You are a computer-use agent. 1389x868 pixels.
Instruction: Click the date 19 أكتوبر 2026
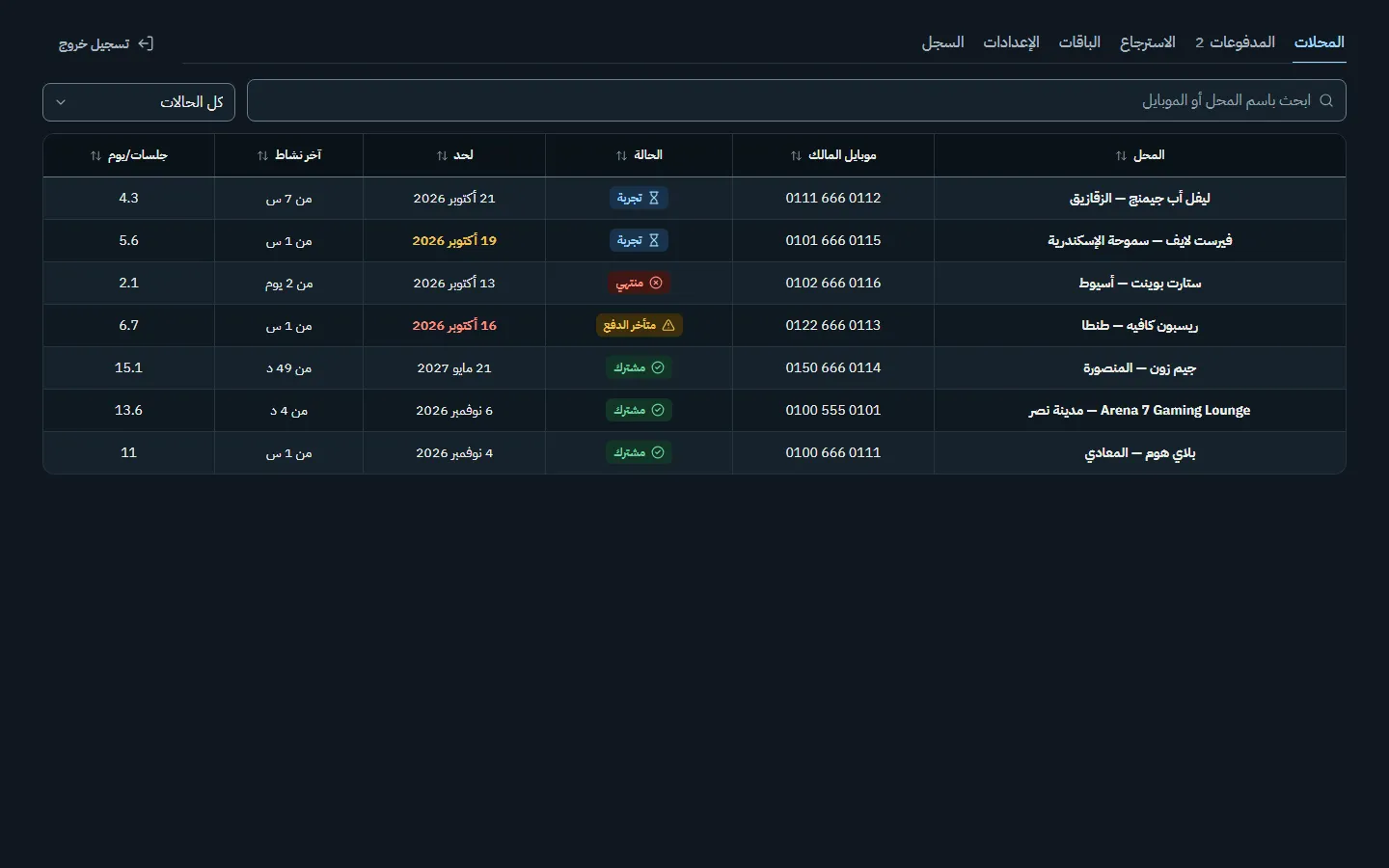tap(454, 241)
